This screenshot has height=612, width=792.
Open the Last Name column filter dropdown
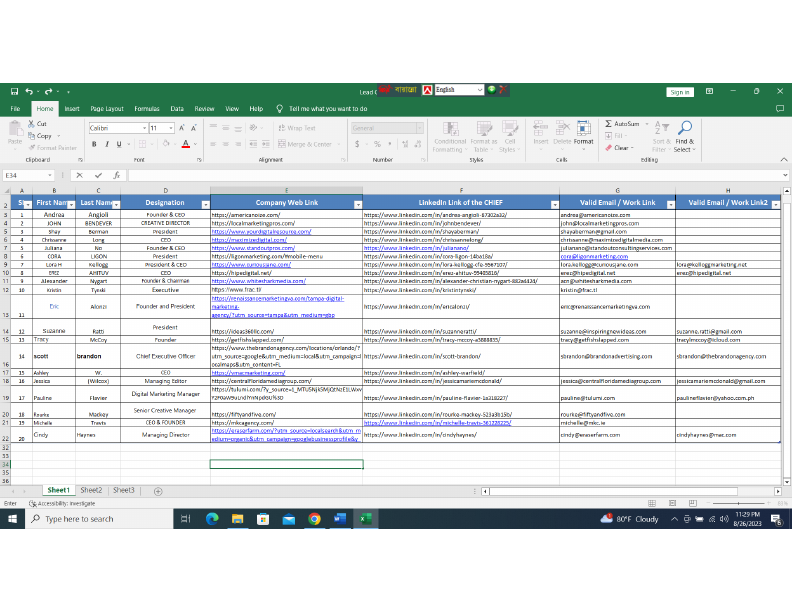click(116, 204)
